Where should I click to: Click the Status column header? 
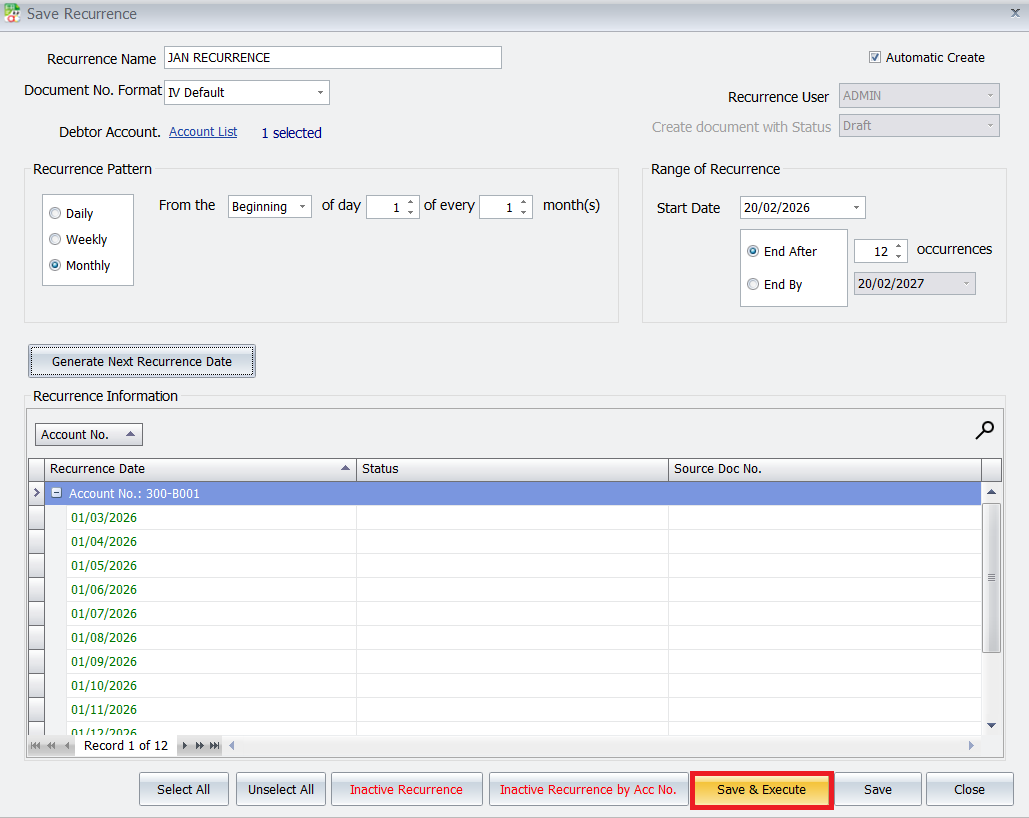pos(511,469)
